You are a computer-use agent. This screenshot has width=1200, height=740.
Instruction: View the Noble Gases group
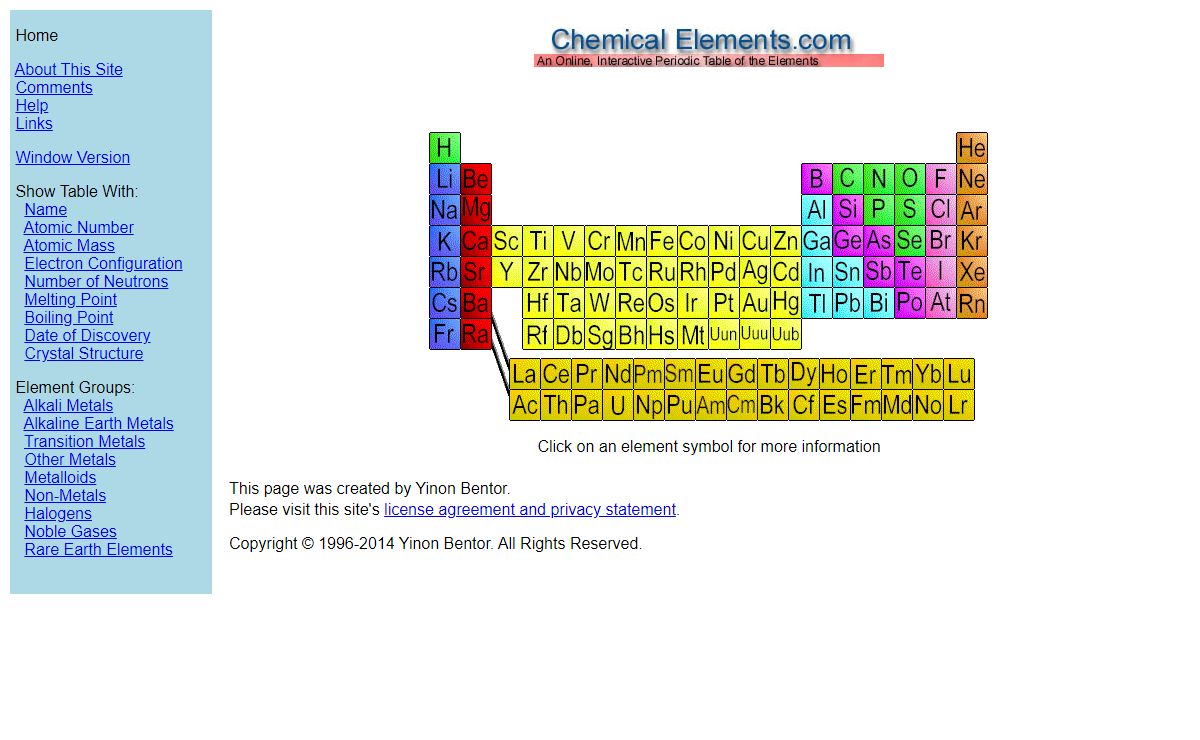(x=71, y=532)
